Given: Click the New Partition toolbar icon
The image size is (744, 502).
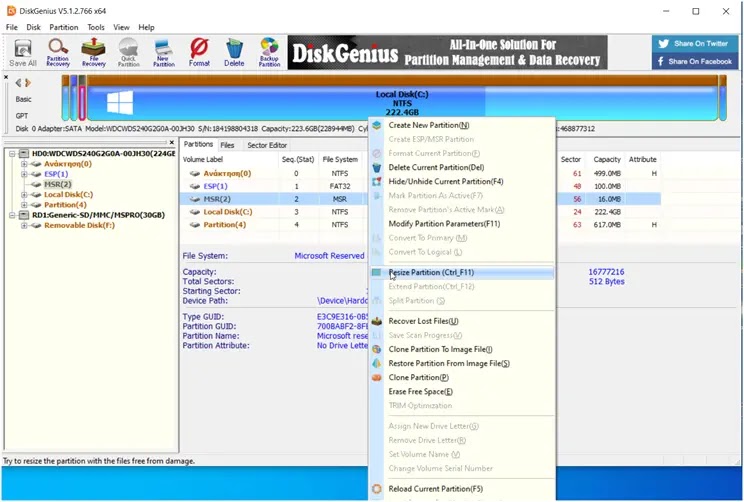Looking at the screenshot, I should [164, 53].
